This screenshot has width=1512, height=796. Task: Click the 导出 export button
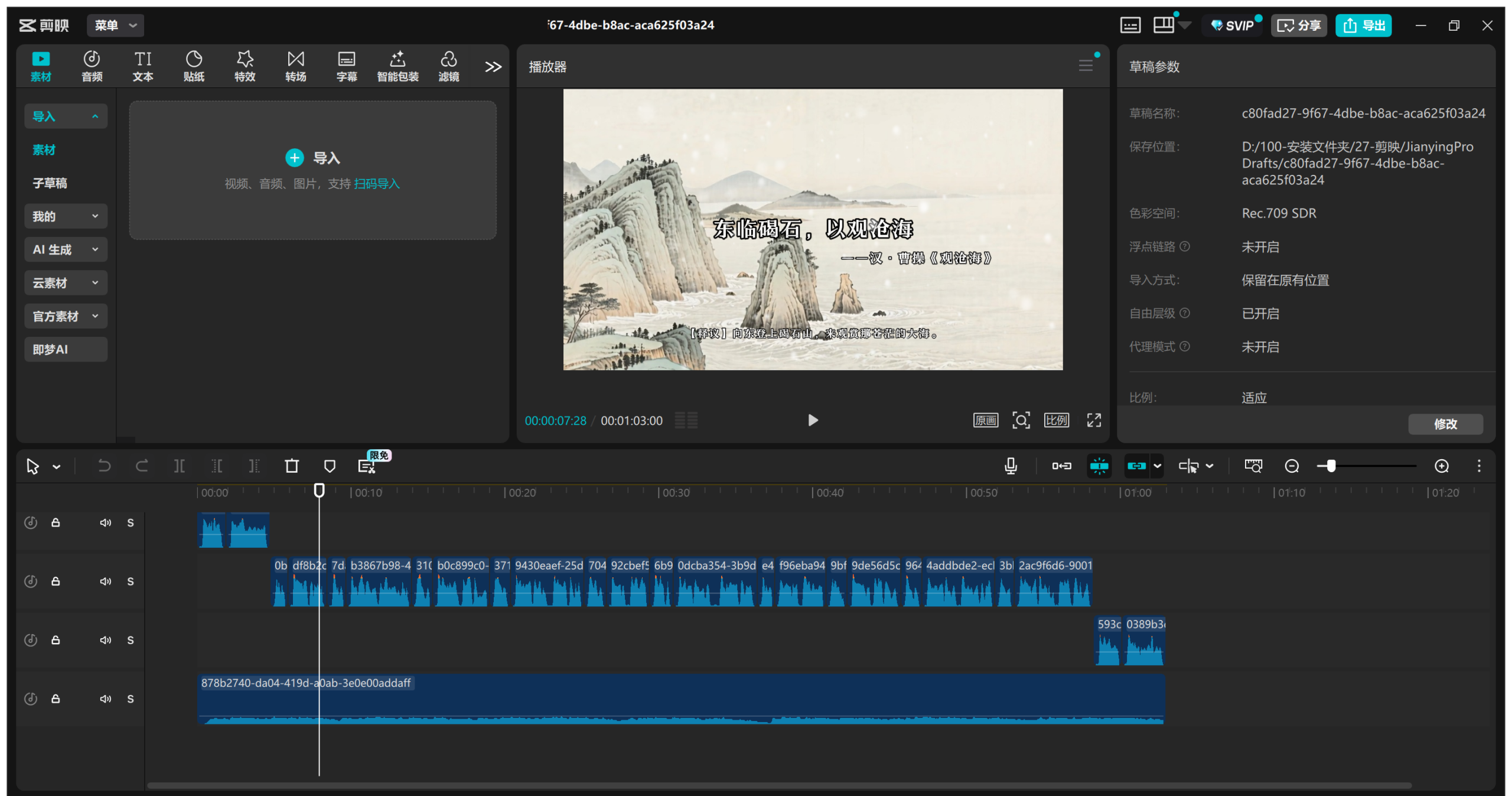click(x=1363, y=25)
